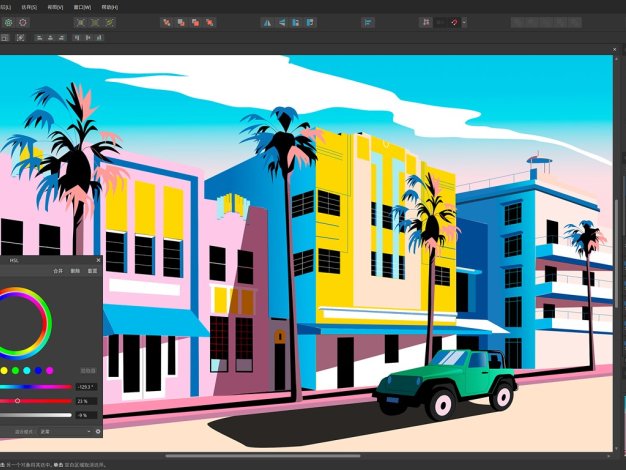The height and width of the screenshot is (470, 626).
Task: Select the magenta color channel dot
Action: pyautogui.click(x=50, y=371)
